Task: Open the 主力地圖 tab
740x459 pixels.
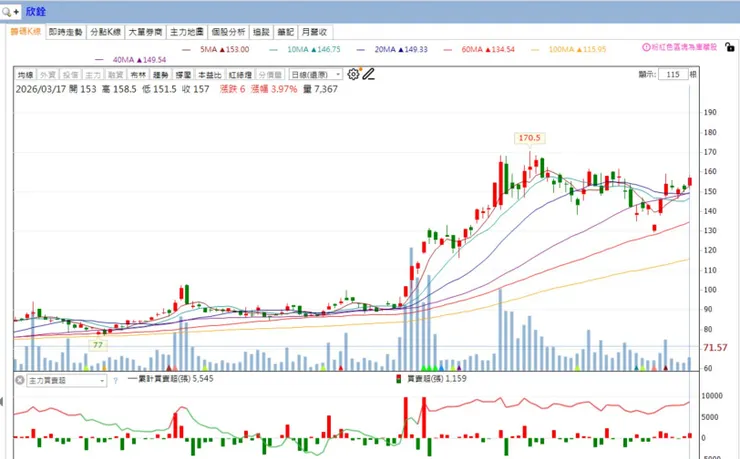Action: tap(187, 32)
